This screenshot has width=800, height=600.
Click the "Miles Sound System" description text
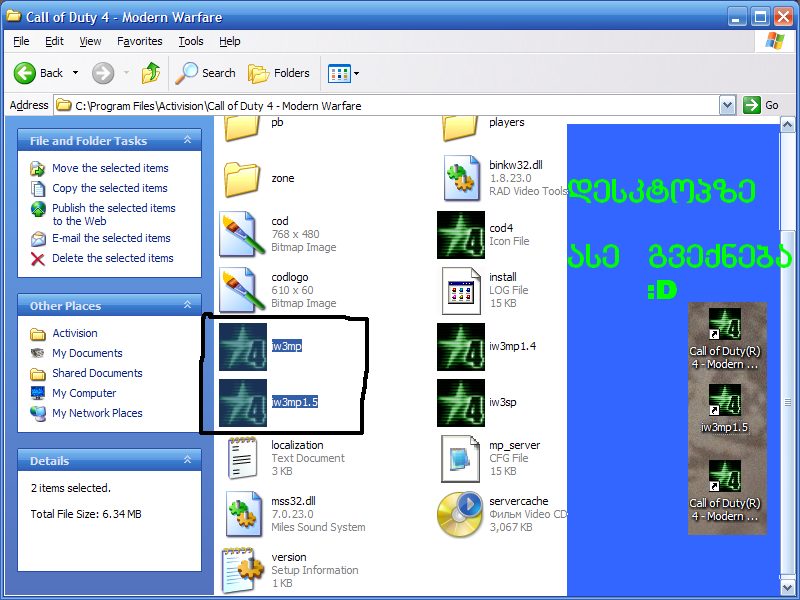coord(318,528)
